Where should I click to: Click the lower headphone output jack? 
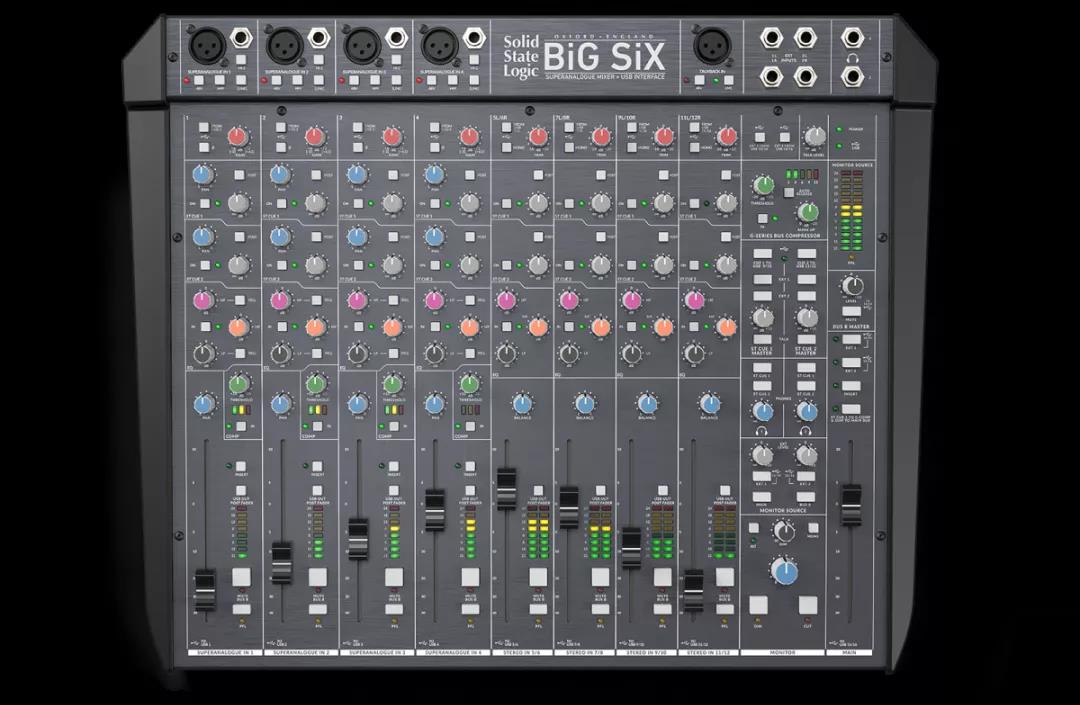coord(853,76)
